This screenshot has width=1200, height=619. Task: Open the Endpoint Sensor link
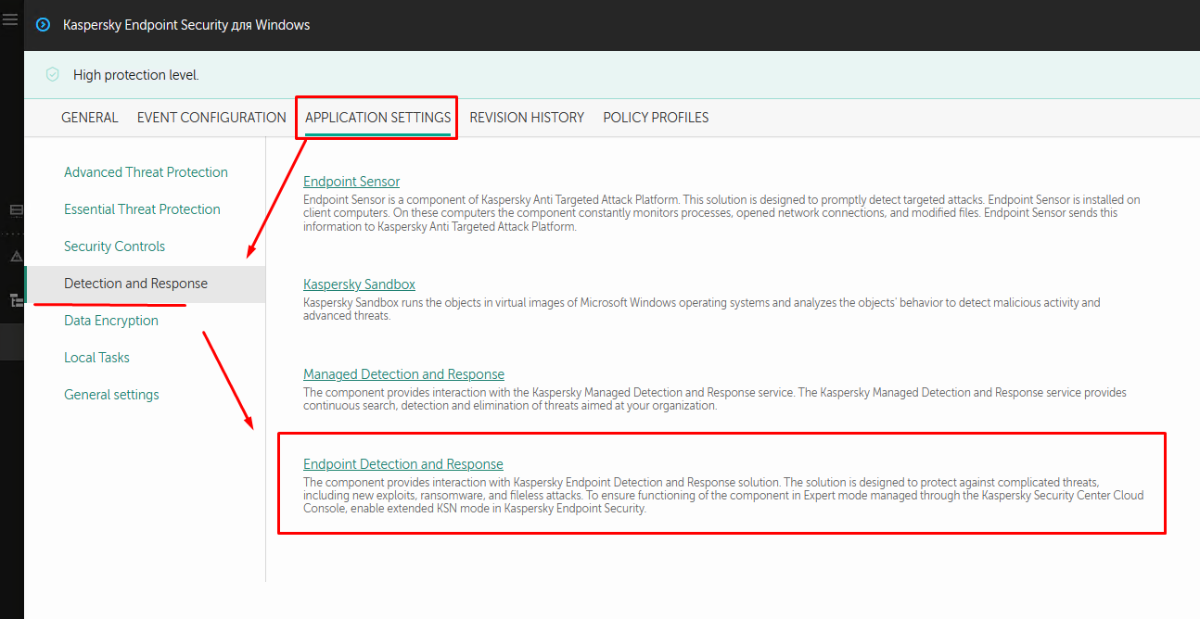click(x=351, y=182)
